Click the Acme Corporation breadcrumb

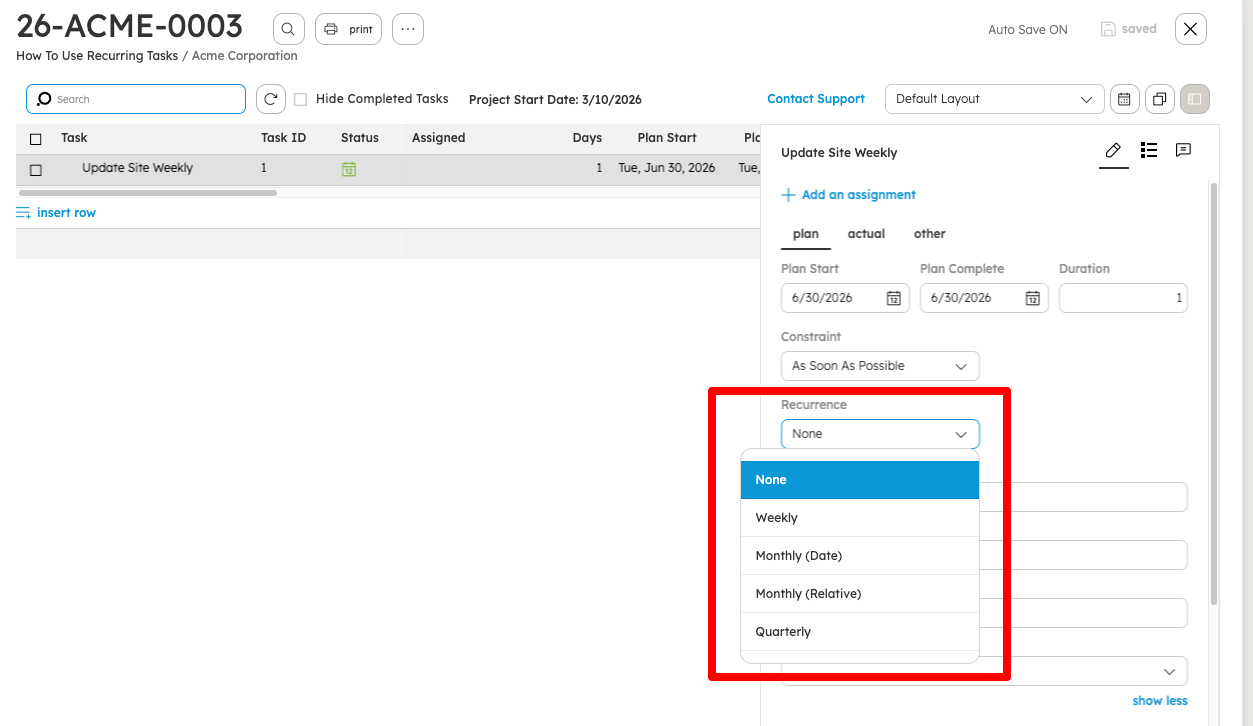[x=245, y=56]
